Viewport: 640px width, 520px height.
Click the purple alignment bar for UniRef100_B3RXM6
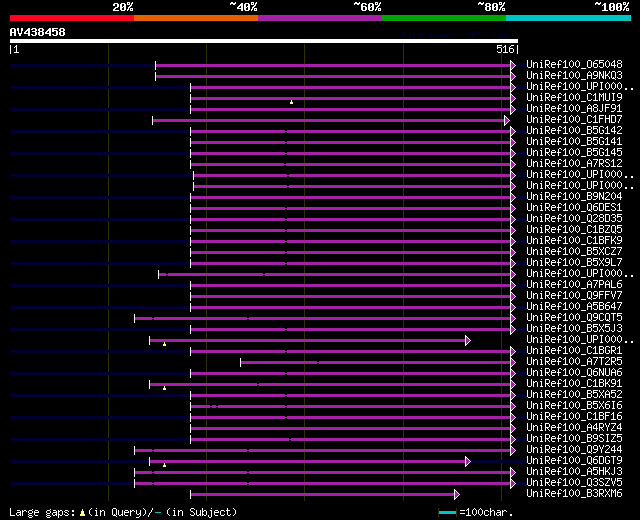point(322,495)
